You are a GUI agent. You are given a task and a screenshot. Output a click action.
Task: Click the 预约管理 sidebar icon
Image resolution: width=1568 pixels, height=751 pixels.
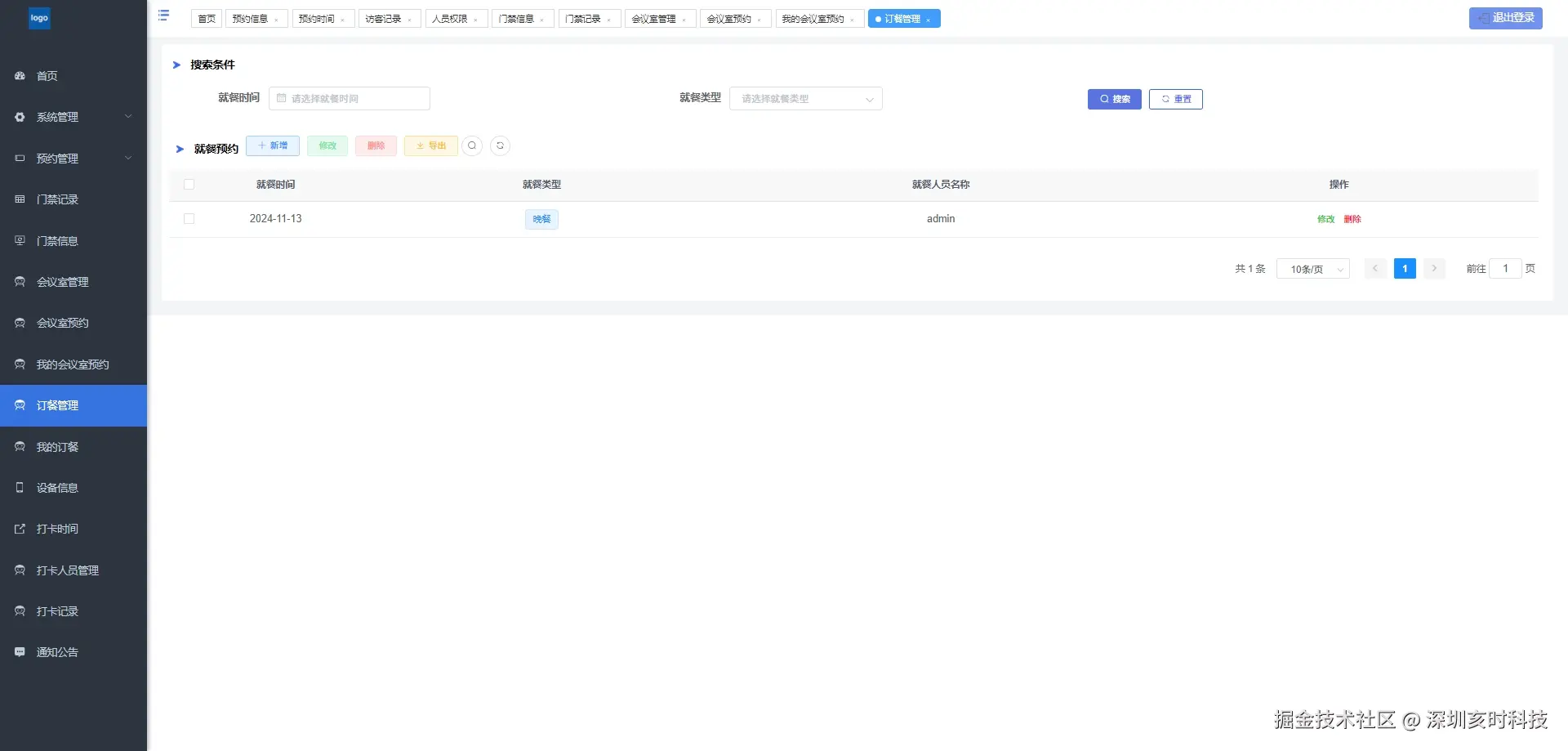tap(20, 159)
